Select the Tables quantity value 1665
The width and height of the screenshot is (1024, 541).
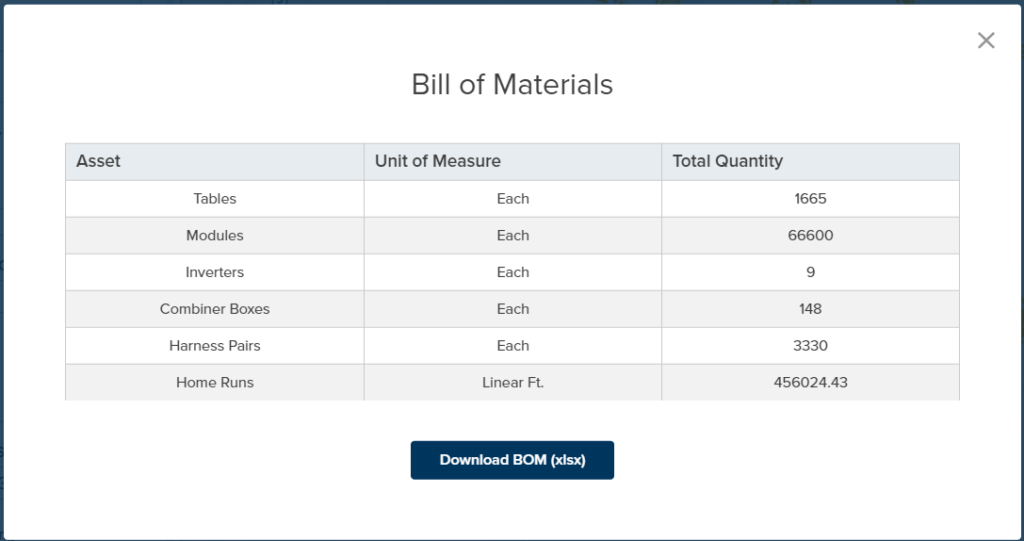(x=810, y=199)
